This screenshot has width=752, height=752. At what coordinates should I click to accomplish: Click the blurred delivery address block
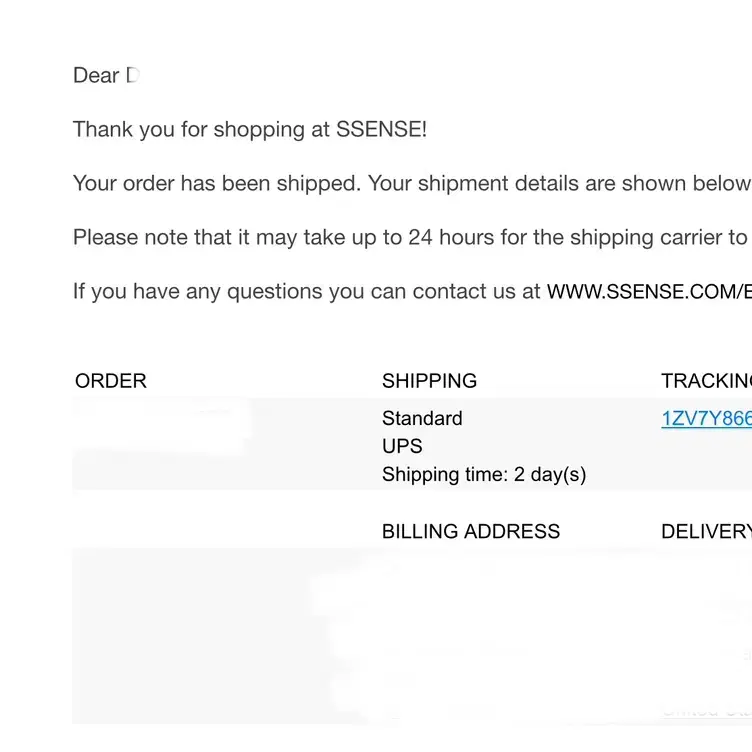[706, 633]
